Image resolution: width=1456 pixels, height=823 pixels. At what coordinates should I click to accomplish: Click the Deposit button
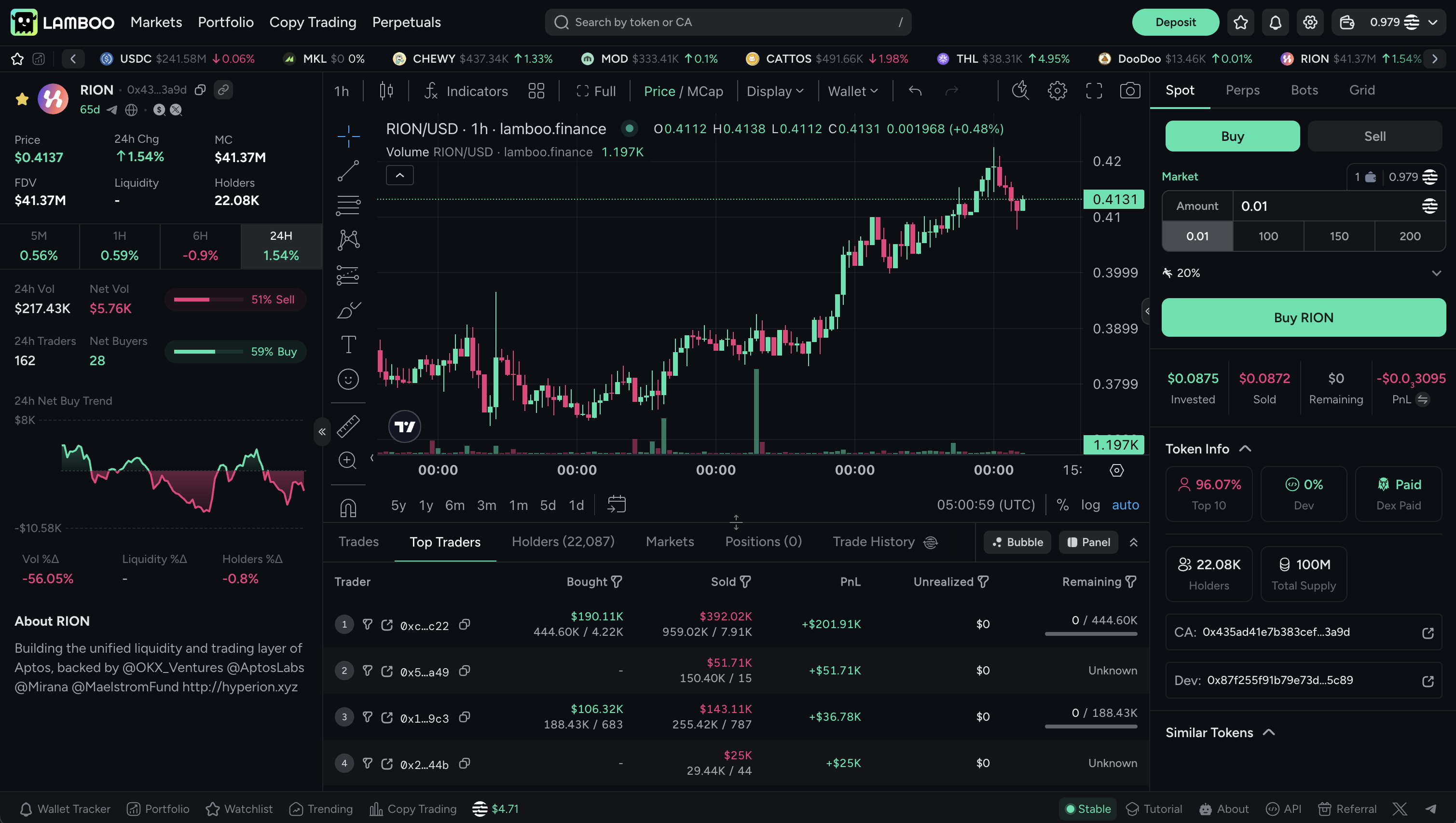pyautogui.click(x=1175, y=22)
